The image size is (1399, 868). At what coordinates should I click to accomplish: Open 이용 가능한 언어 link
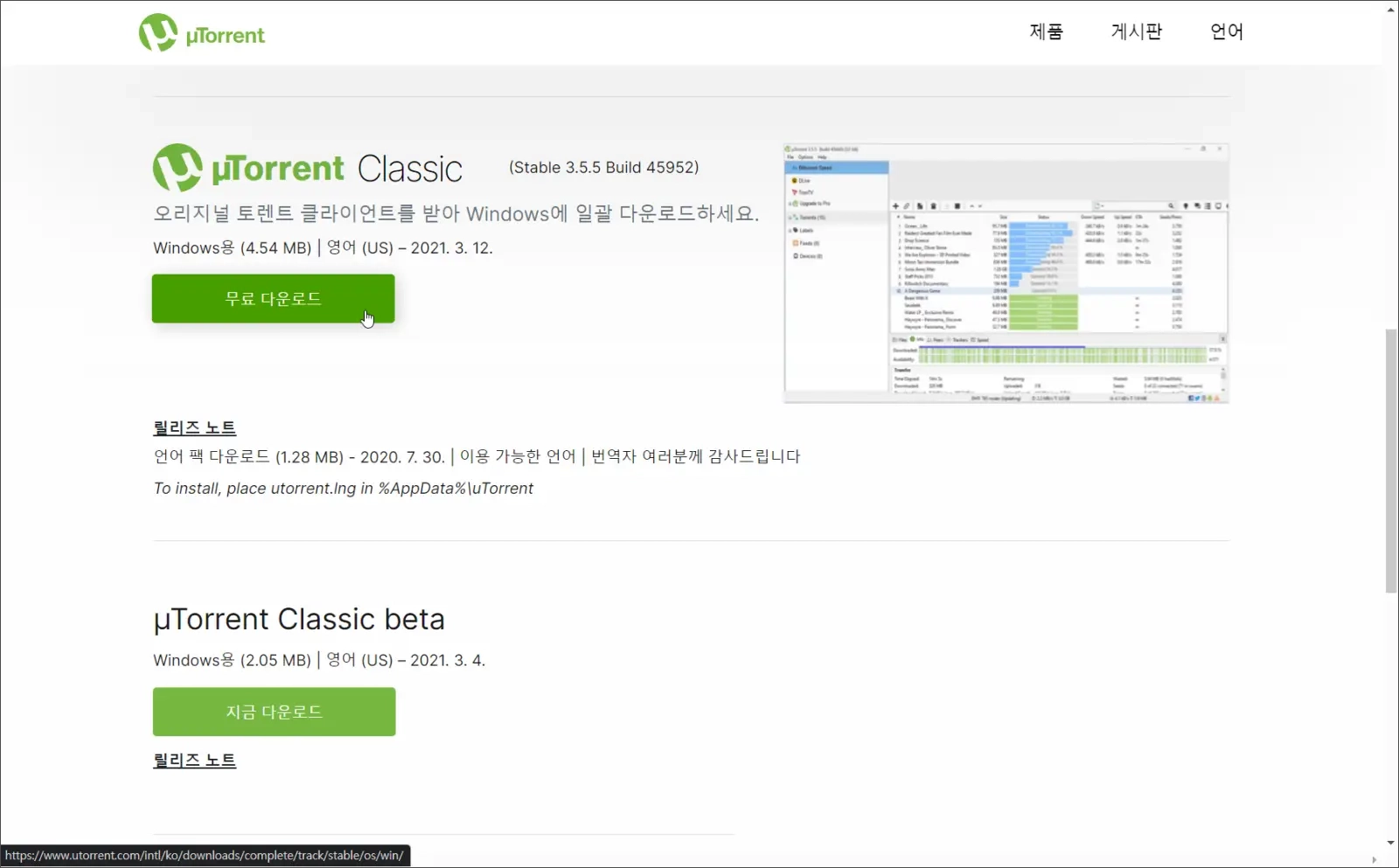coord(518,456)
